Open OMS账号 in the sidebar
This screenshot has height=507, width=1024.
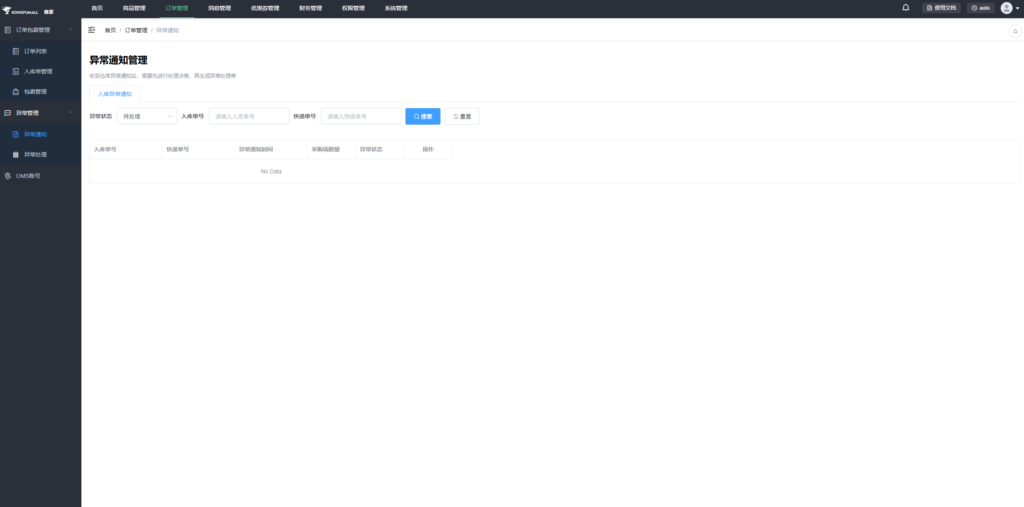pos(29,176)
